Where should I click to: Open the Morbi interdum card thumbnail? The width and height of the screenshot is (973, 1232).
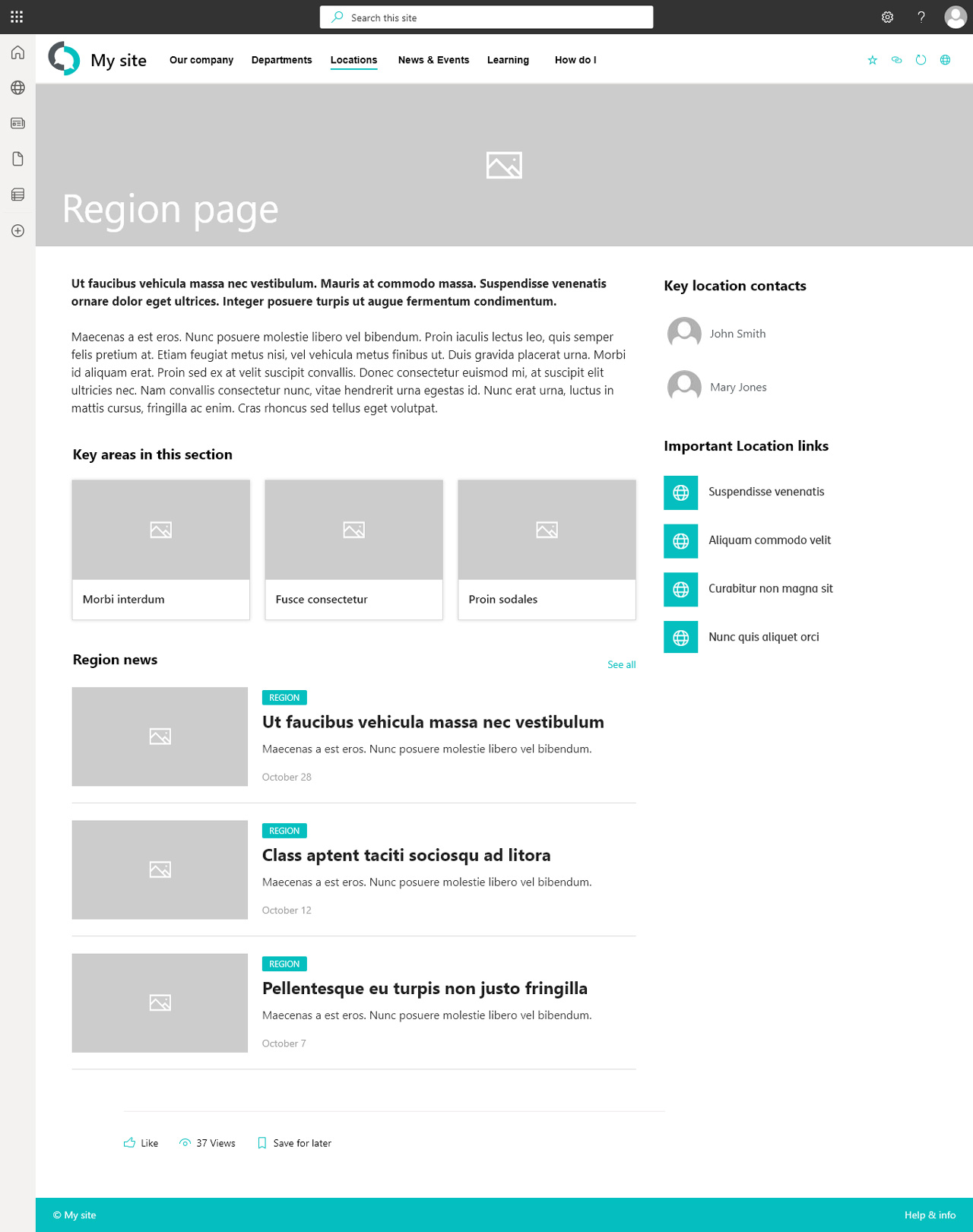[160, 530]
